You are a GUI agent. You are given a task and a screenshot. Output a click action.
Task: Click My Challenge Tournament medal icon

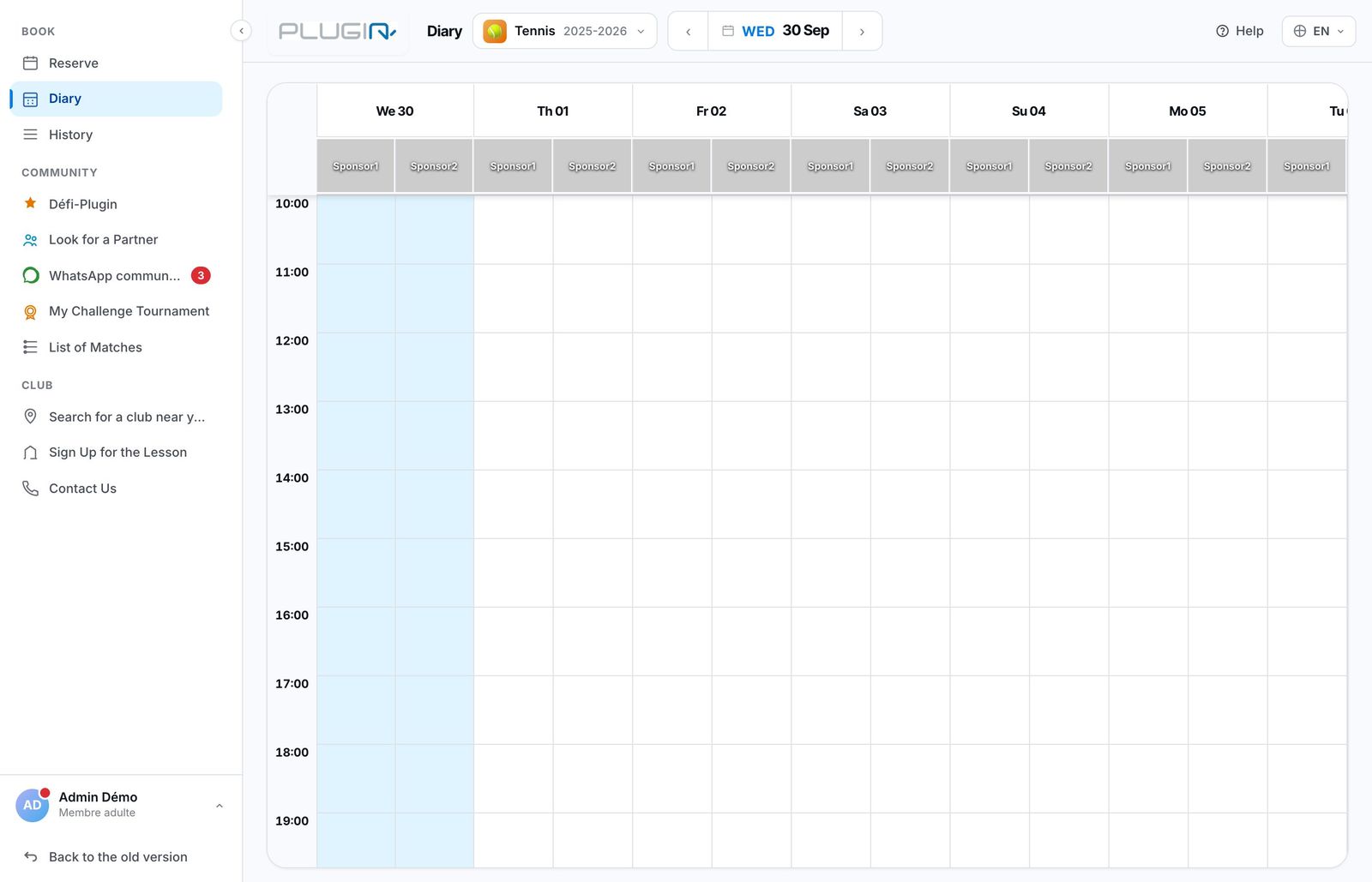[30, 312]
